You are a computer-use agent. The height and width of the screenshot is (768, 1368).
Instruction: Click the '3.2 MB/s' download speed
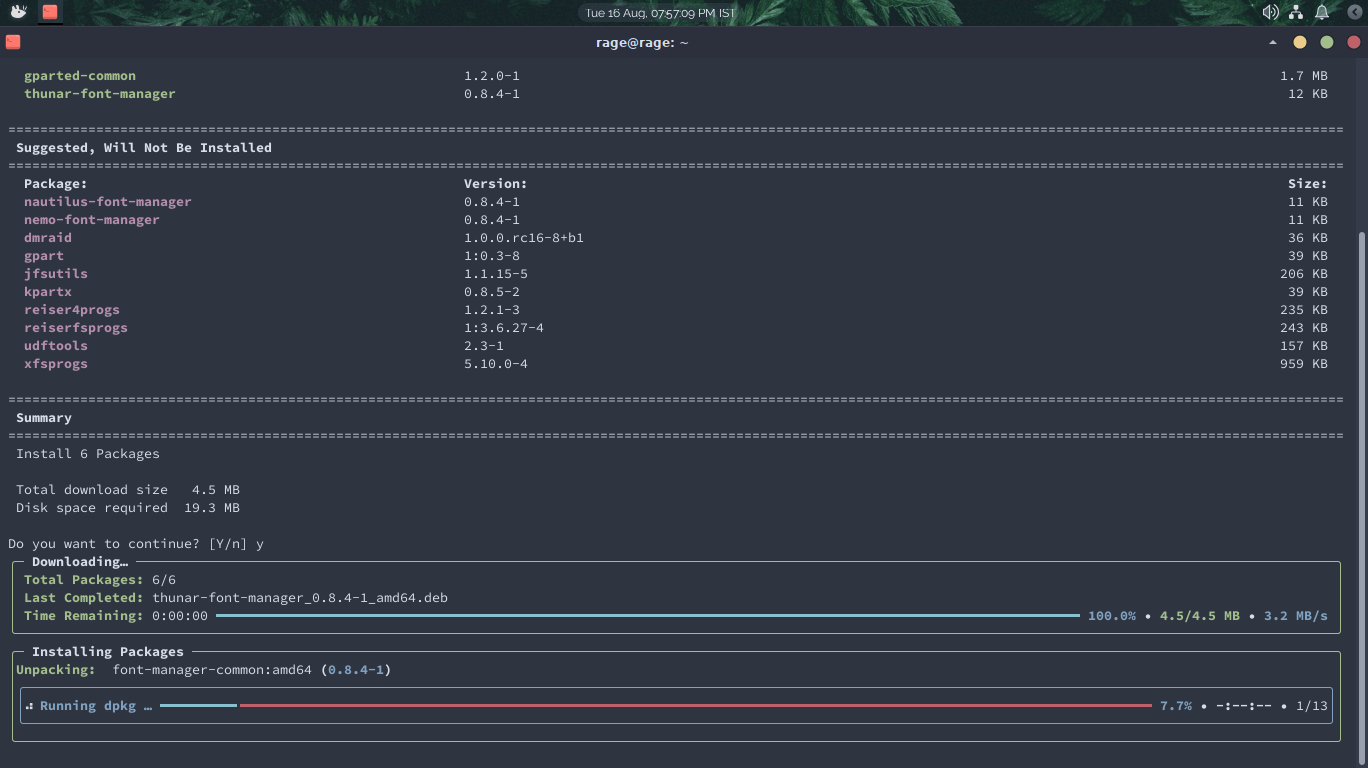1296,616
